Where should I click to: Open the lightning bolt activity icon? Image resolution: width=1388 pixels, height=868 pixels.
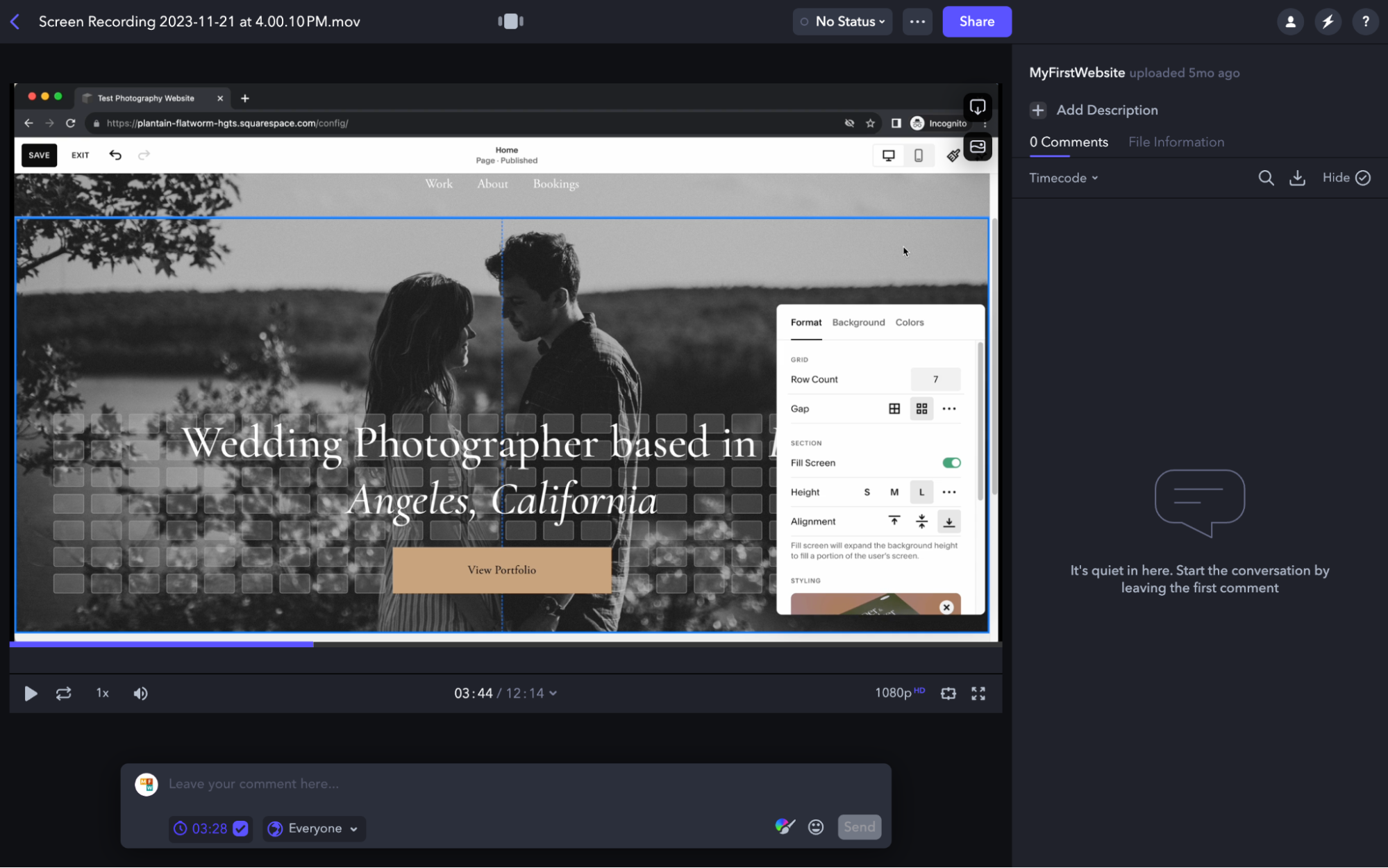coord(1328,22)
